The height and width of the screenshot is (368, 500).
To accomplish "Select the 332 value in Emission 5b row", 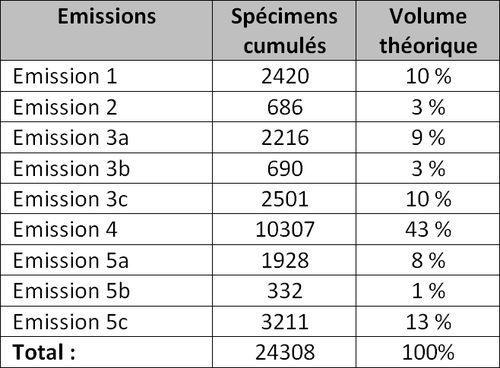I will point(284,291).
